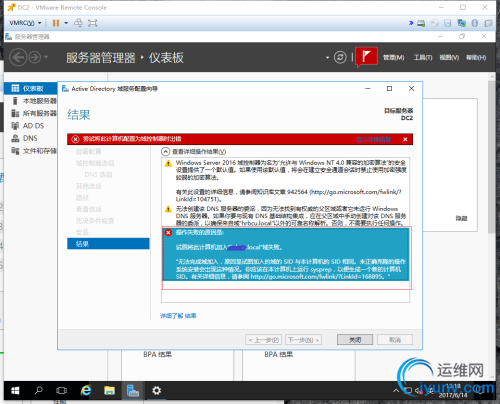Open navigation history dropdown arrow

(x=46, y=57)
